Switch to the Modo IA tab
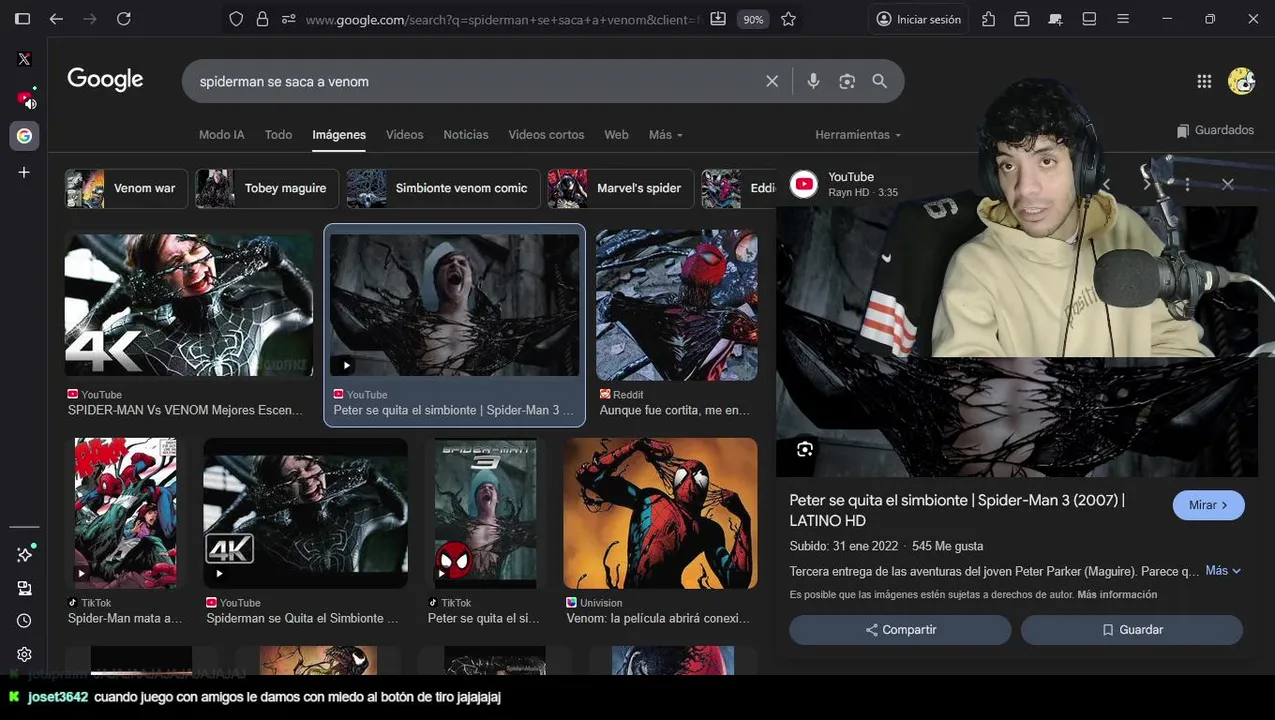1275x720 pixels. (x=221, y=134)
